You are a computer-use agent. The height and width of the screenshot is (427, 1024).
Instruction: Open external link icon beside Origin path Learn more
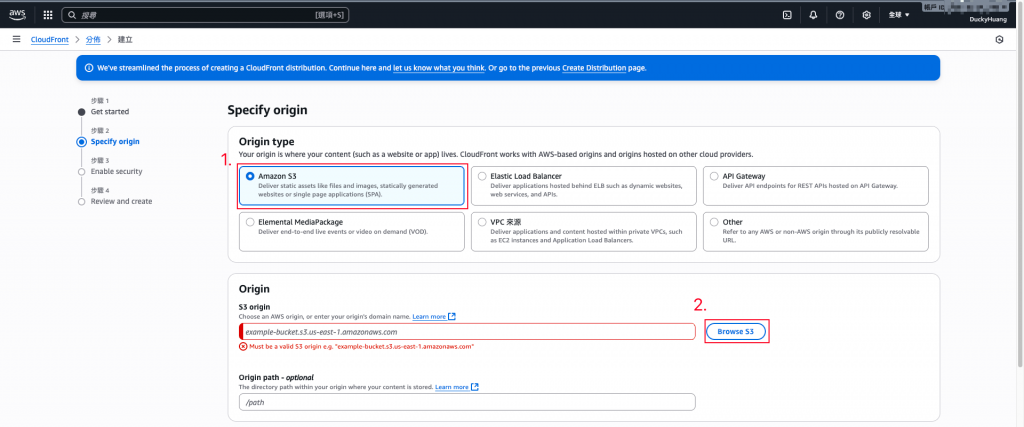(475, 387)
